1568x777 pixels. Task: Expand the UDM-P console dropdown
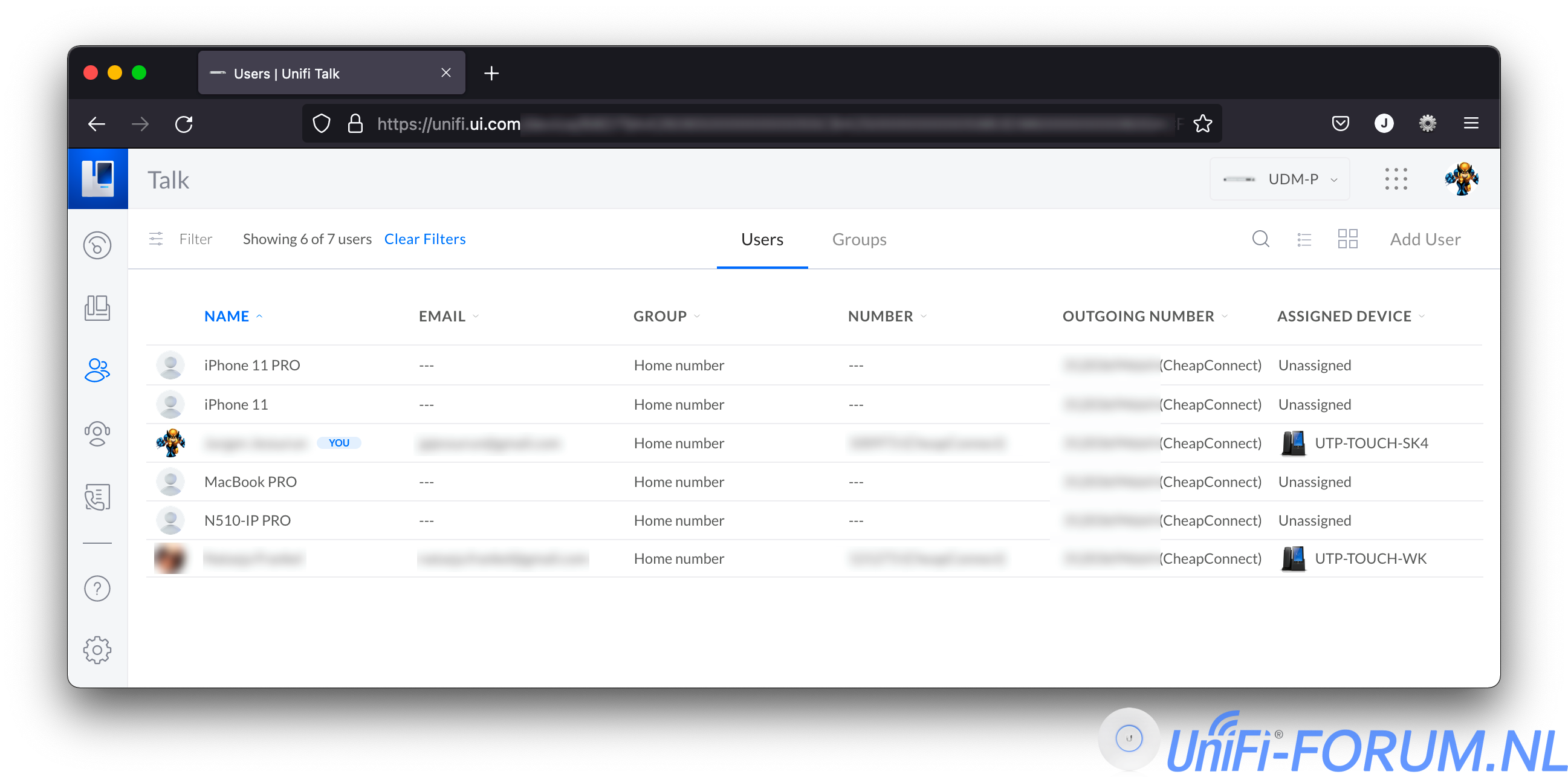(1280, 179)
